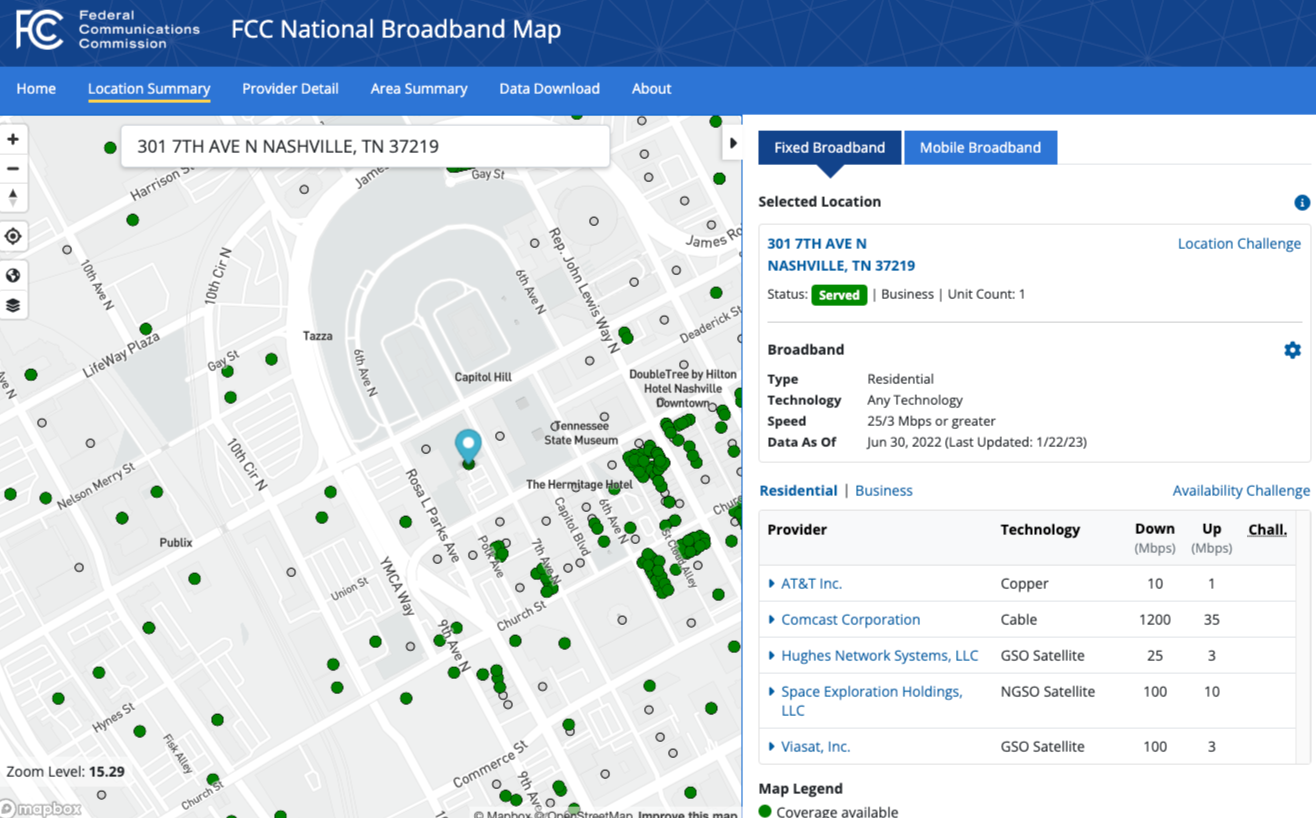The height and width of the screenshot is (818, 1316).
Task: Reset map bearing with compass icon
Action: click(x=13, y=198)
